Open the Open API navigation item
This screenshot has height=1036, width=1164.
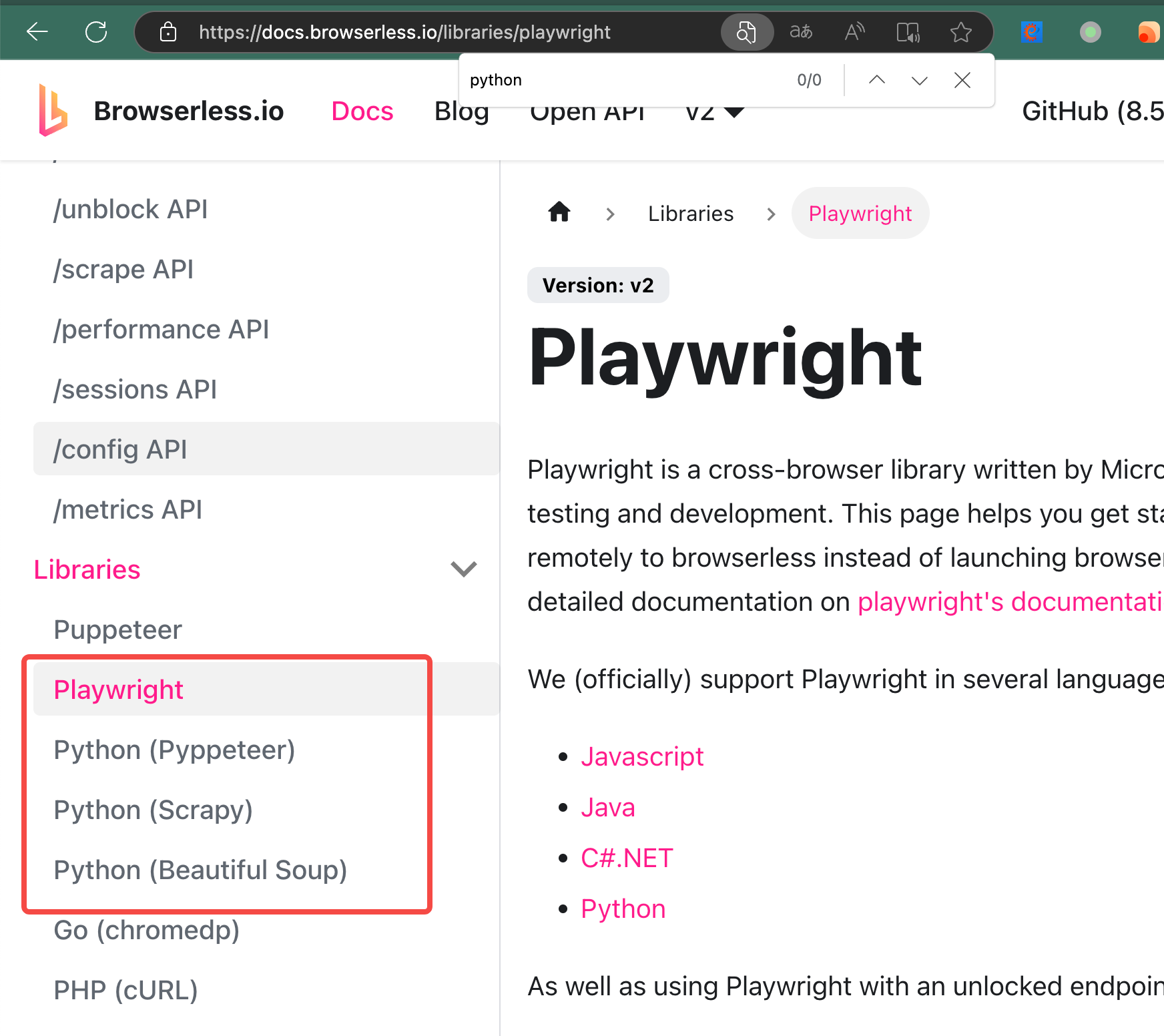pos(587,112)
